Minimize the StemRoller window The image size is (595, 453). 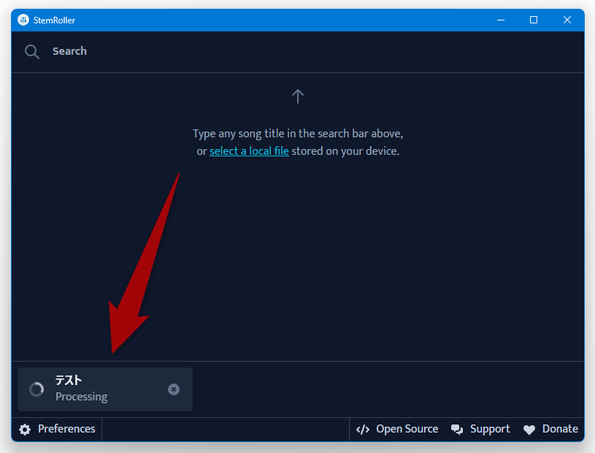(501, 20)
